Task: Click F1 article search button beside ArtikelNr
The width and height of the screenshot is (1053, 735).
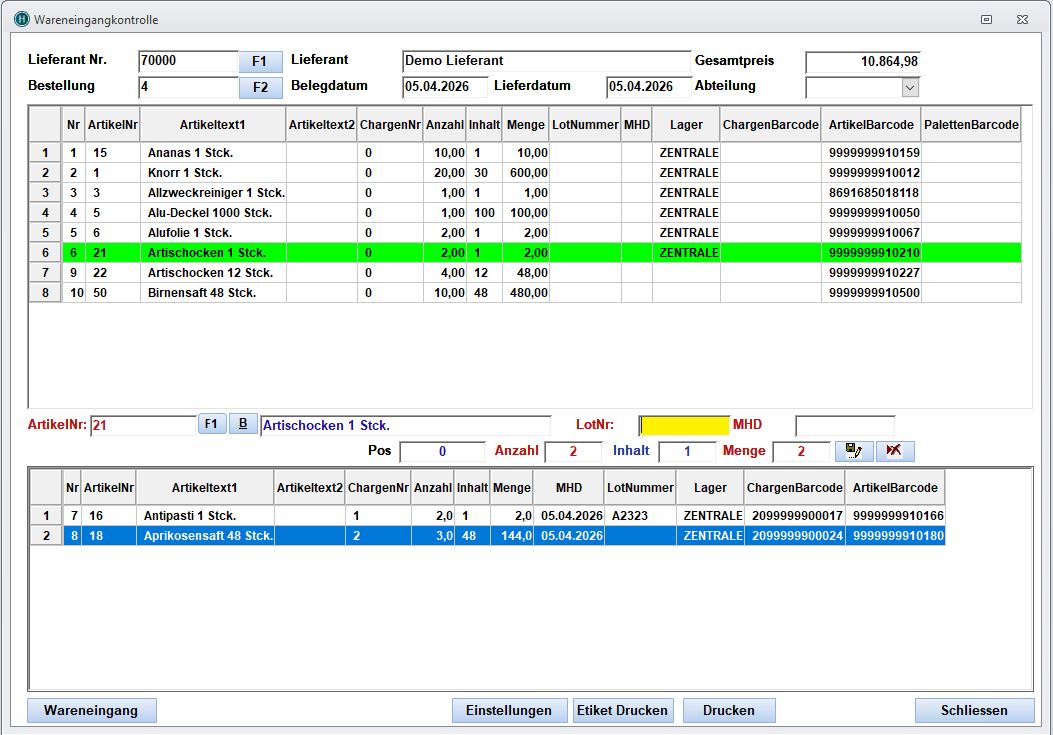Action: (211, 424)
